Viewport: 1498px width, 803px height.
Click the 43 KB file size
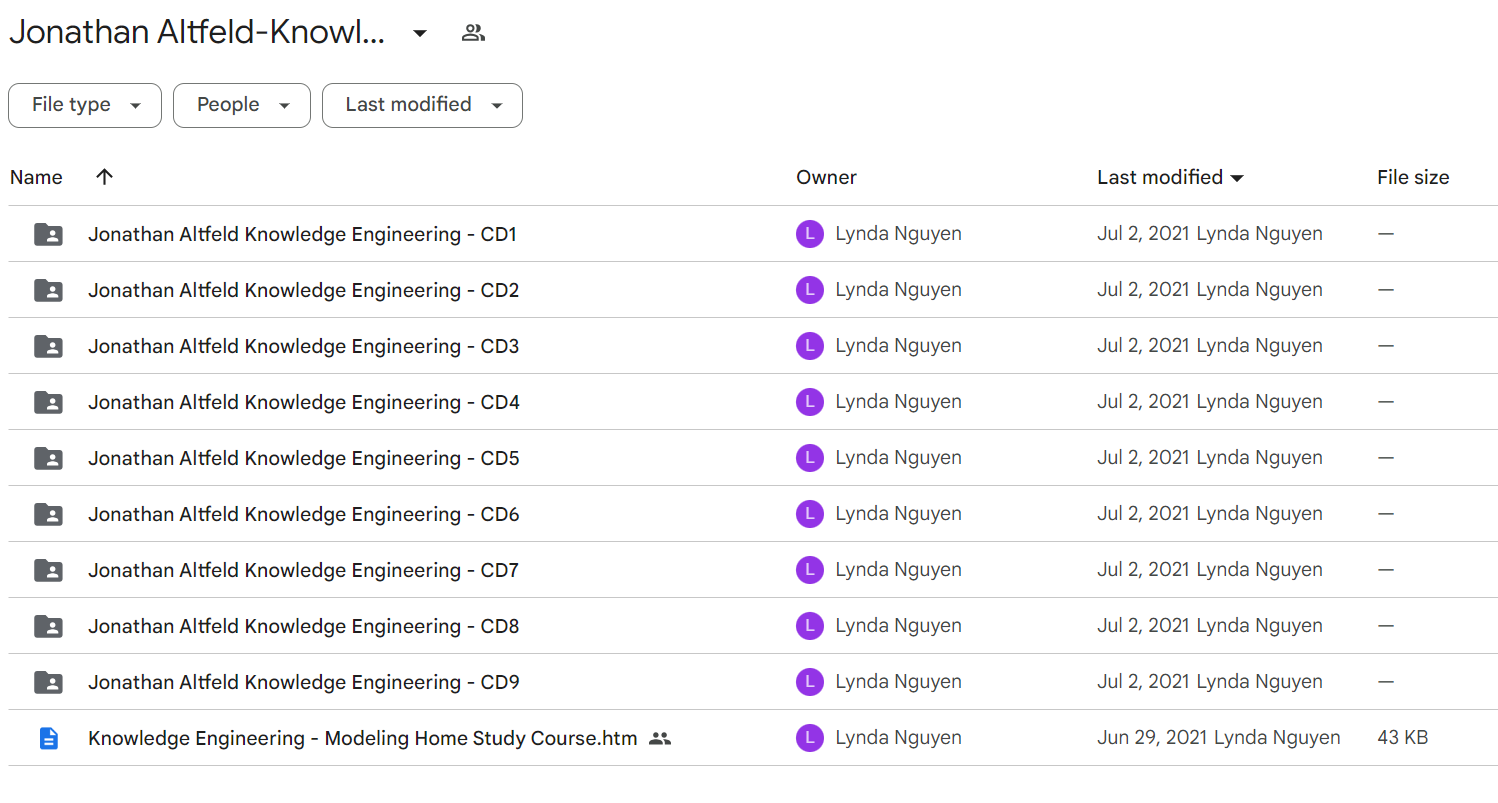(x=1402, y=738)
